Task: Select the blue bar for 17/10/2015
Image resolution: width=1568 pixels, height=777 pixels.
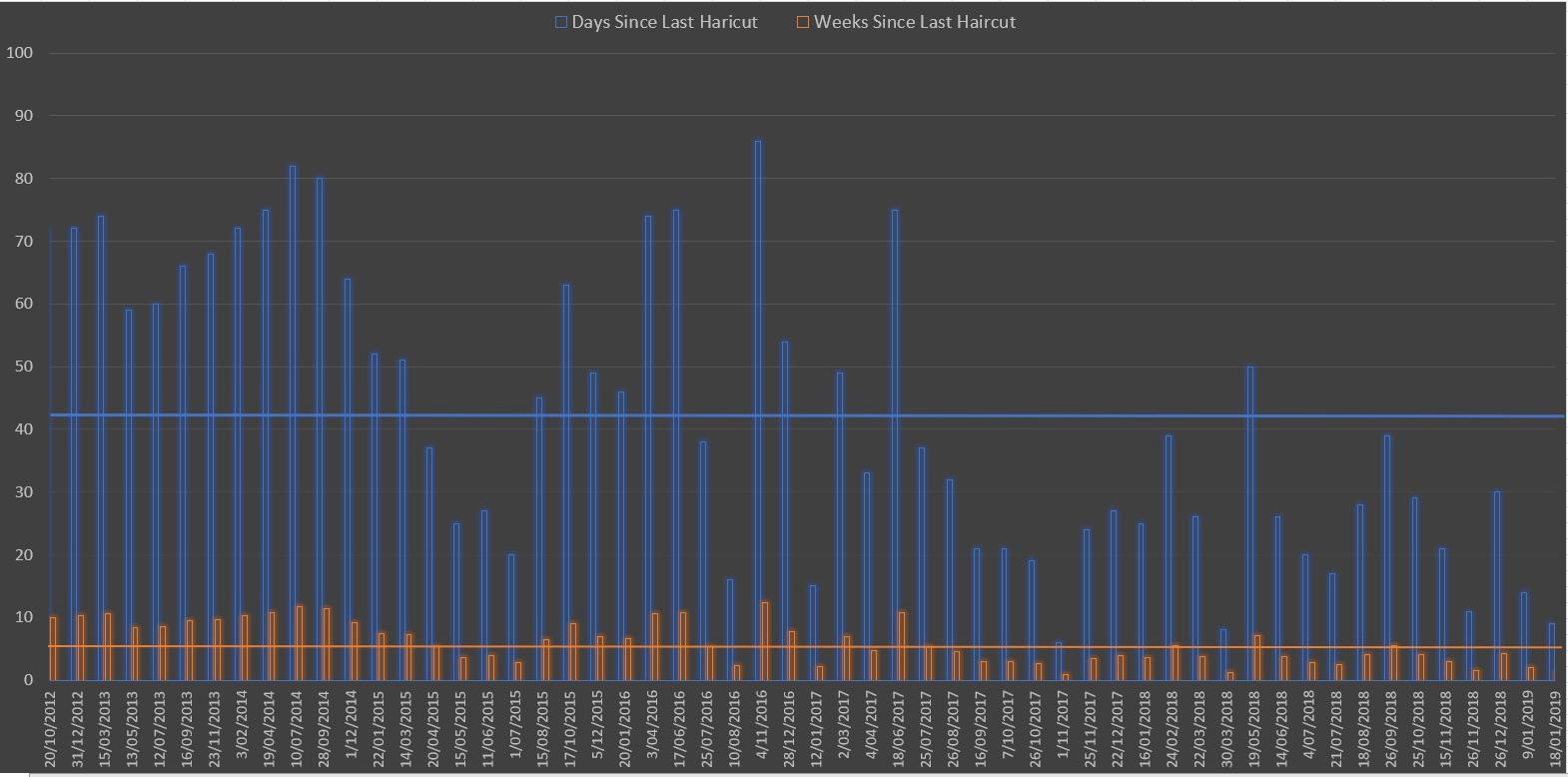Action: click(566, 481)
